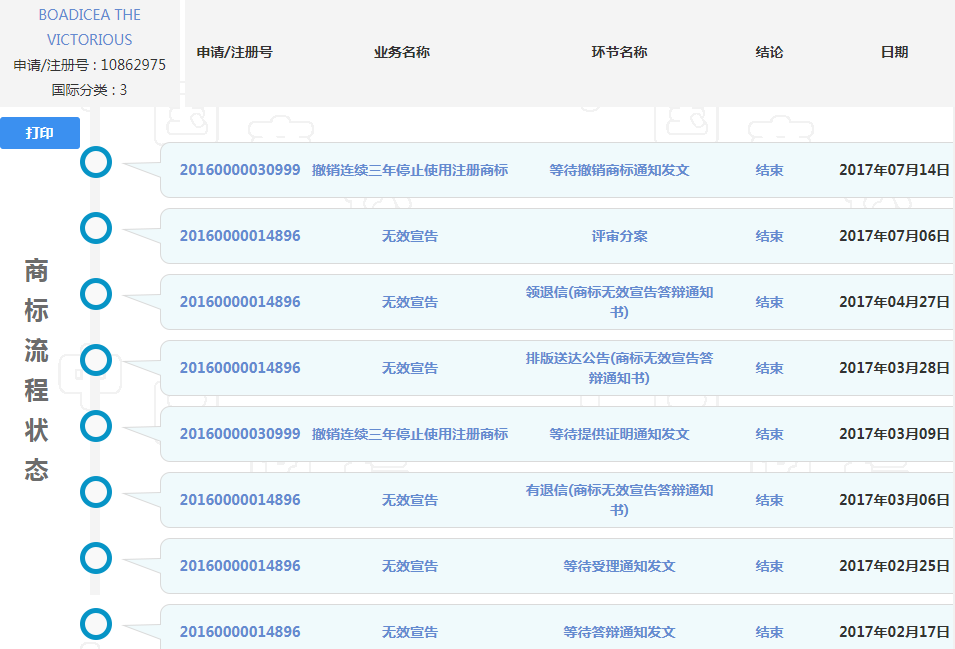955x649 pixels.
Task: Select the timeline circle for 2017年07月14日
Action: pos(96,162)
